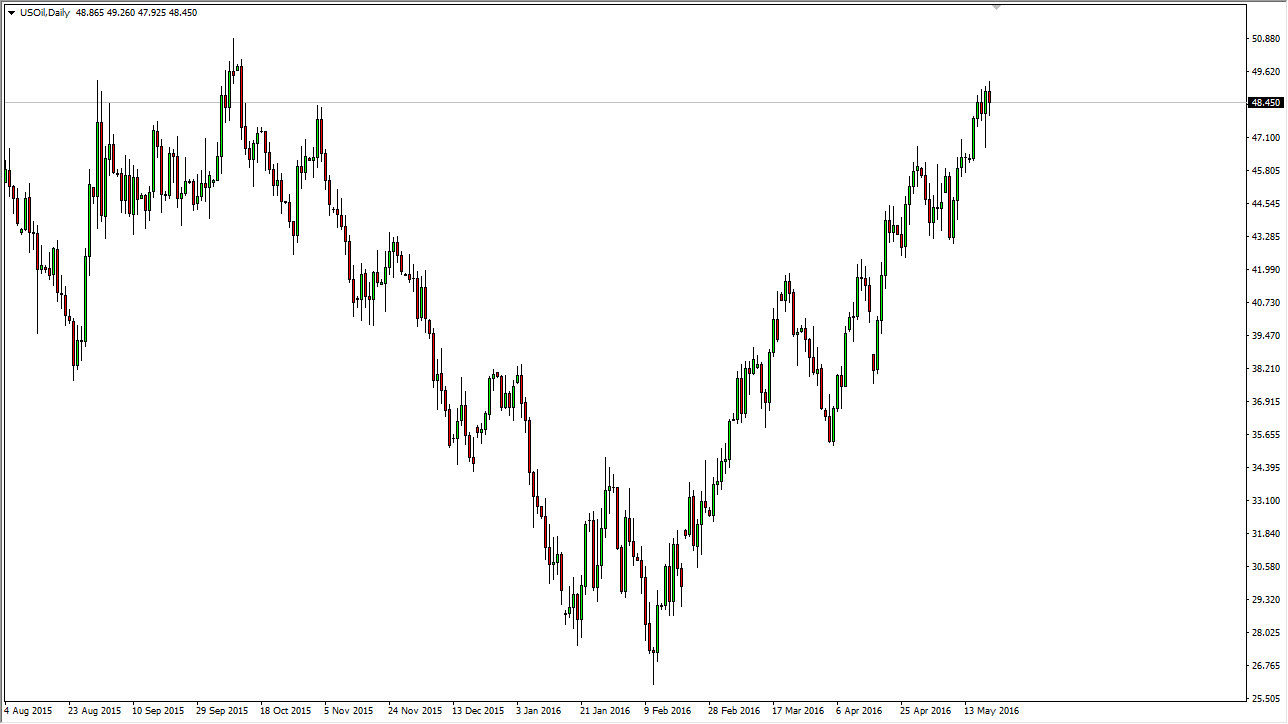This screenshot has height=724, width=1288.
Task: Click the open value 48.865 in header
Action: 91,13
